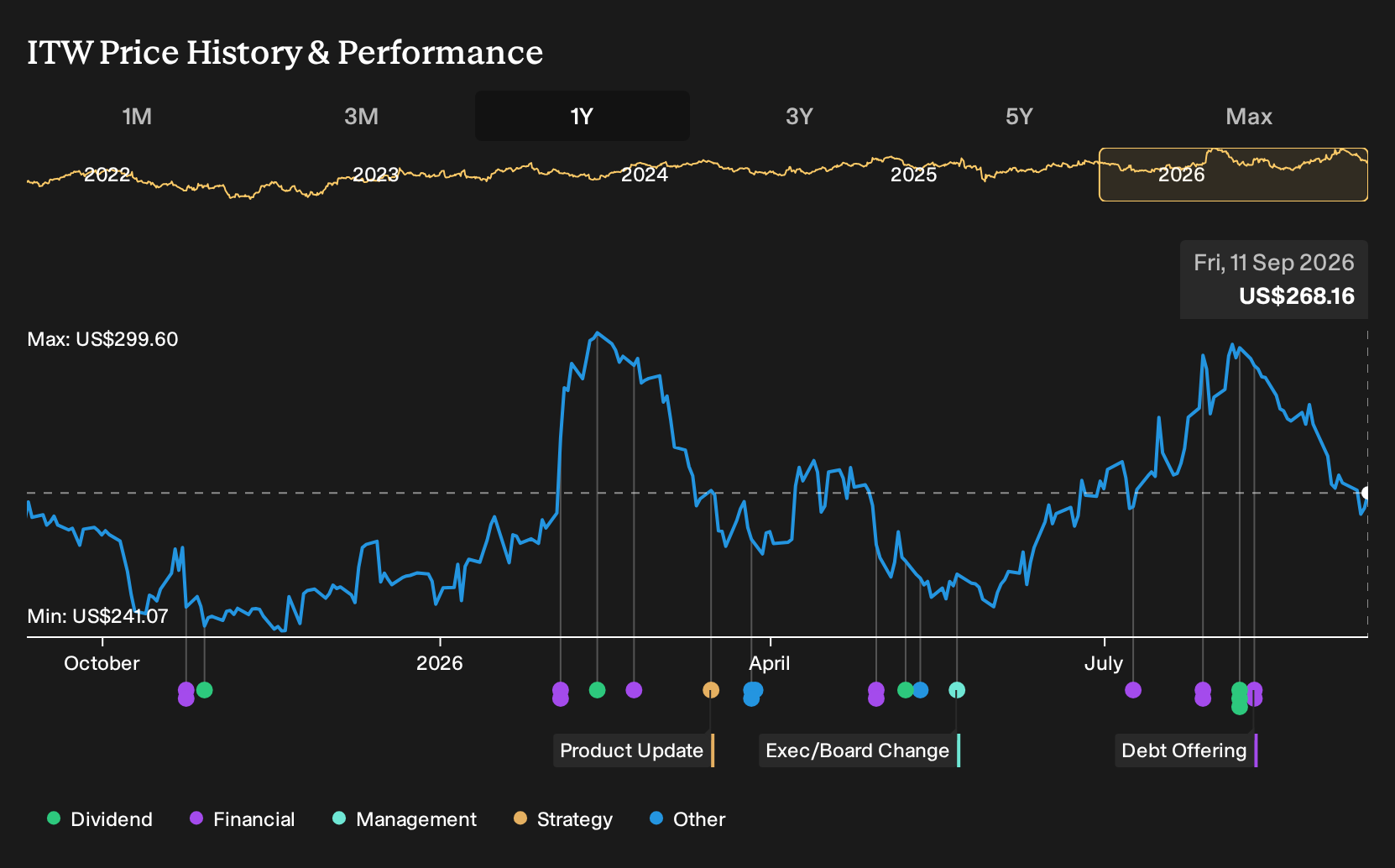Click the highlighted 2026 range selector window
The image size is (1395, 868).
(x=1233, y=175)
